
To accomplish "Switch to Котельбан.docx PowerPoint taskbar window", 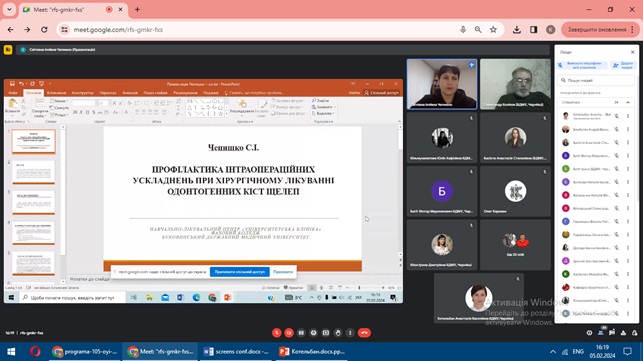I will tap(312, 352).
